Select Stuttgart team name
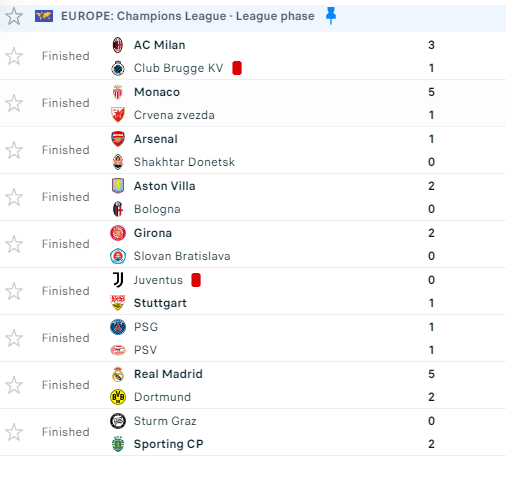Viewport: 506px width, 477px height. click(x=160, y=303)
